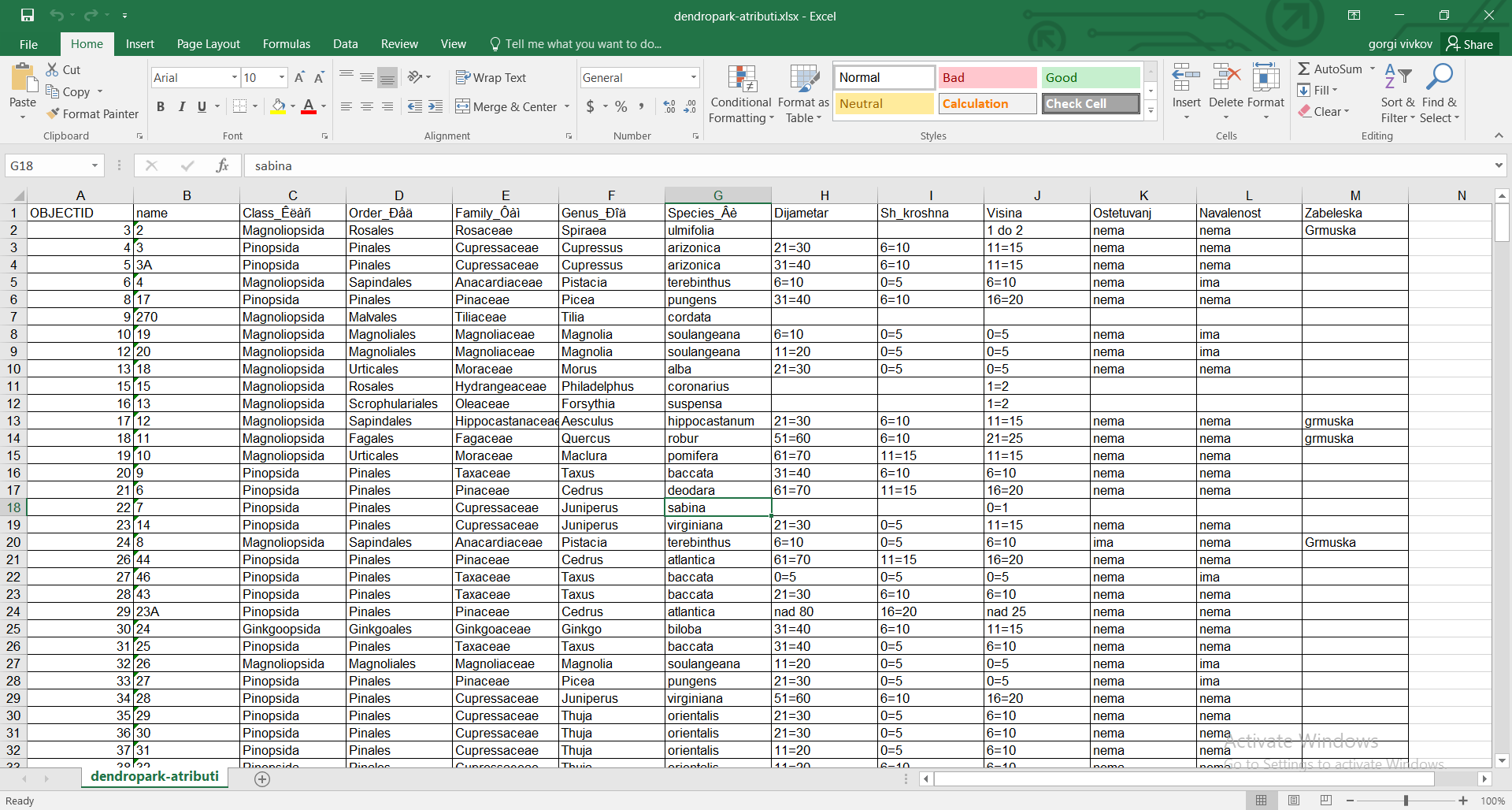The width and height of the screenshot is (1512, 810).
Task: Apply Accounting dollar number format
Action: [591, 106]
